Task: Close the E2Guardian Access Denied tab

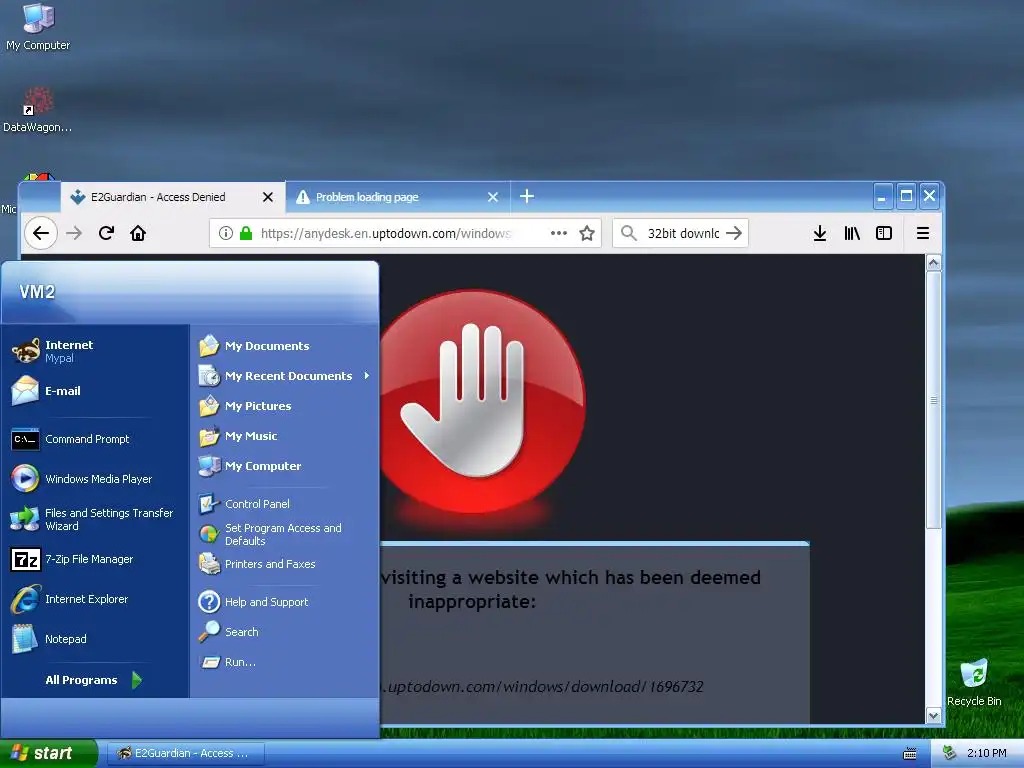Action: (x=268, y=197)
